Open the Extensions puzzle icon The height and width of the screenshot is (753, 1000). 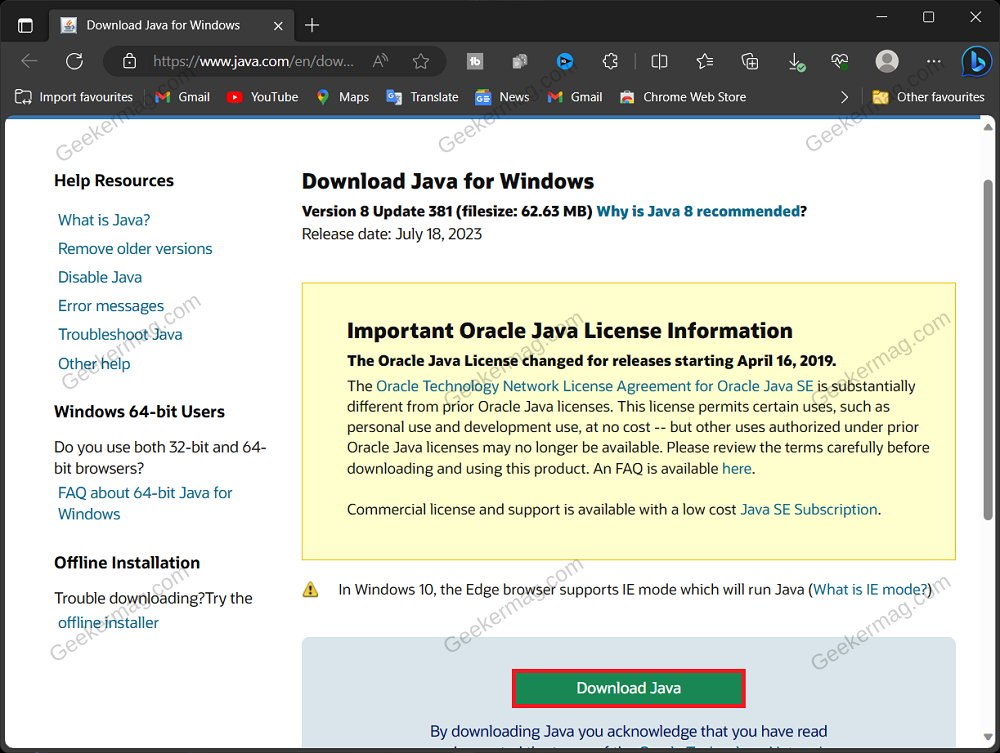[610, 61]
